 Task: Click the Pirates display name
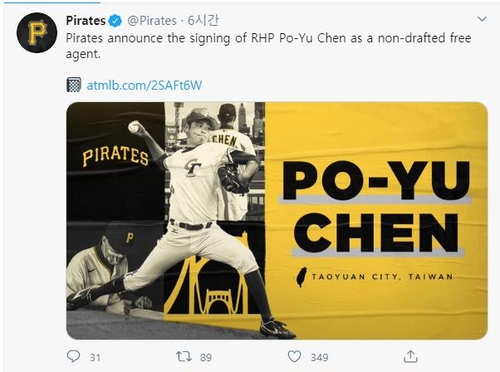[x=86, y=21]
